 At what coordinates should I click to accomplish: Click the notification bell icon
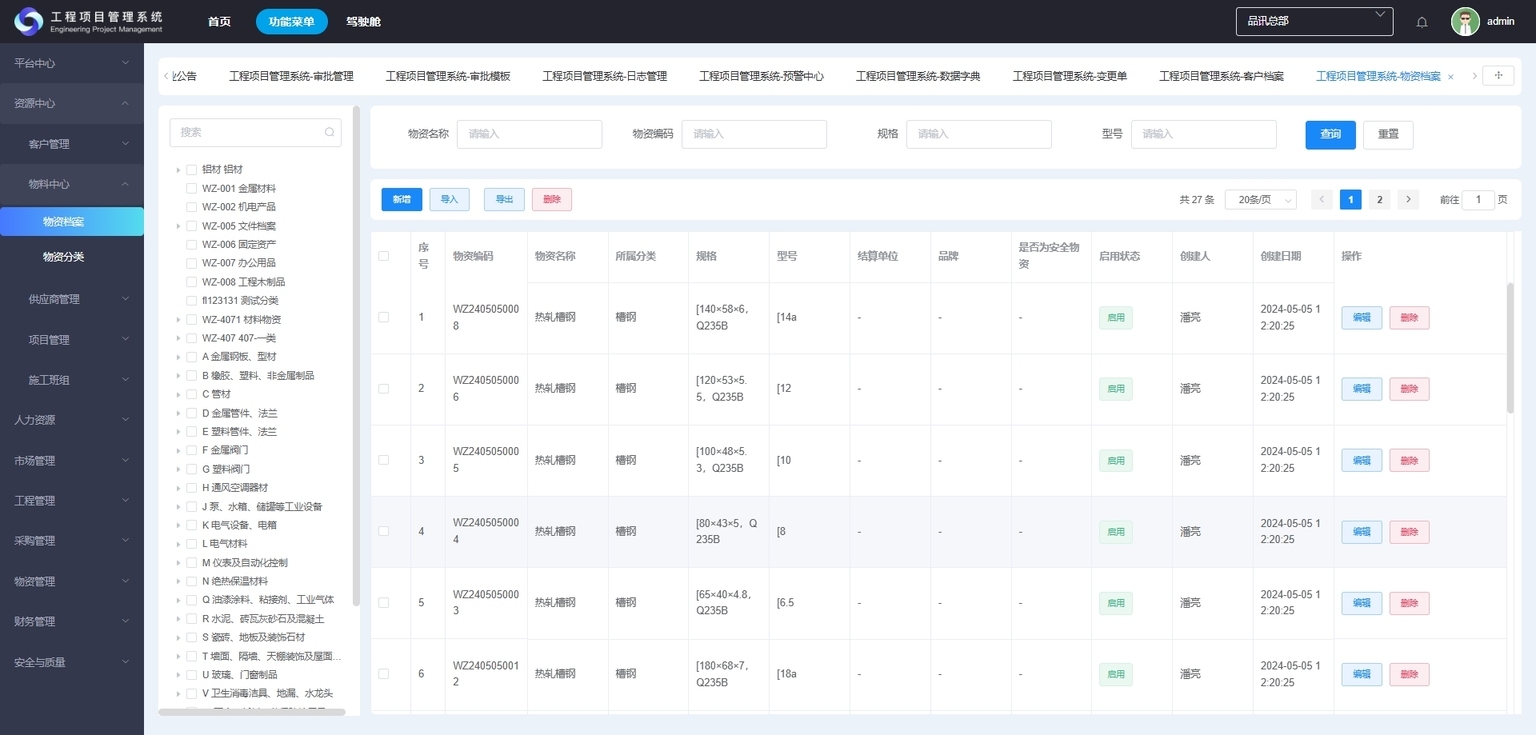(1422, 22)
